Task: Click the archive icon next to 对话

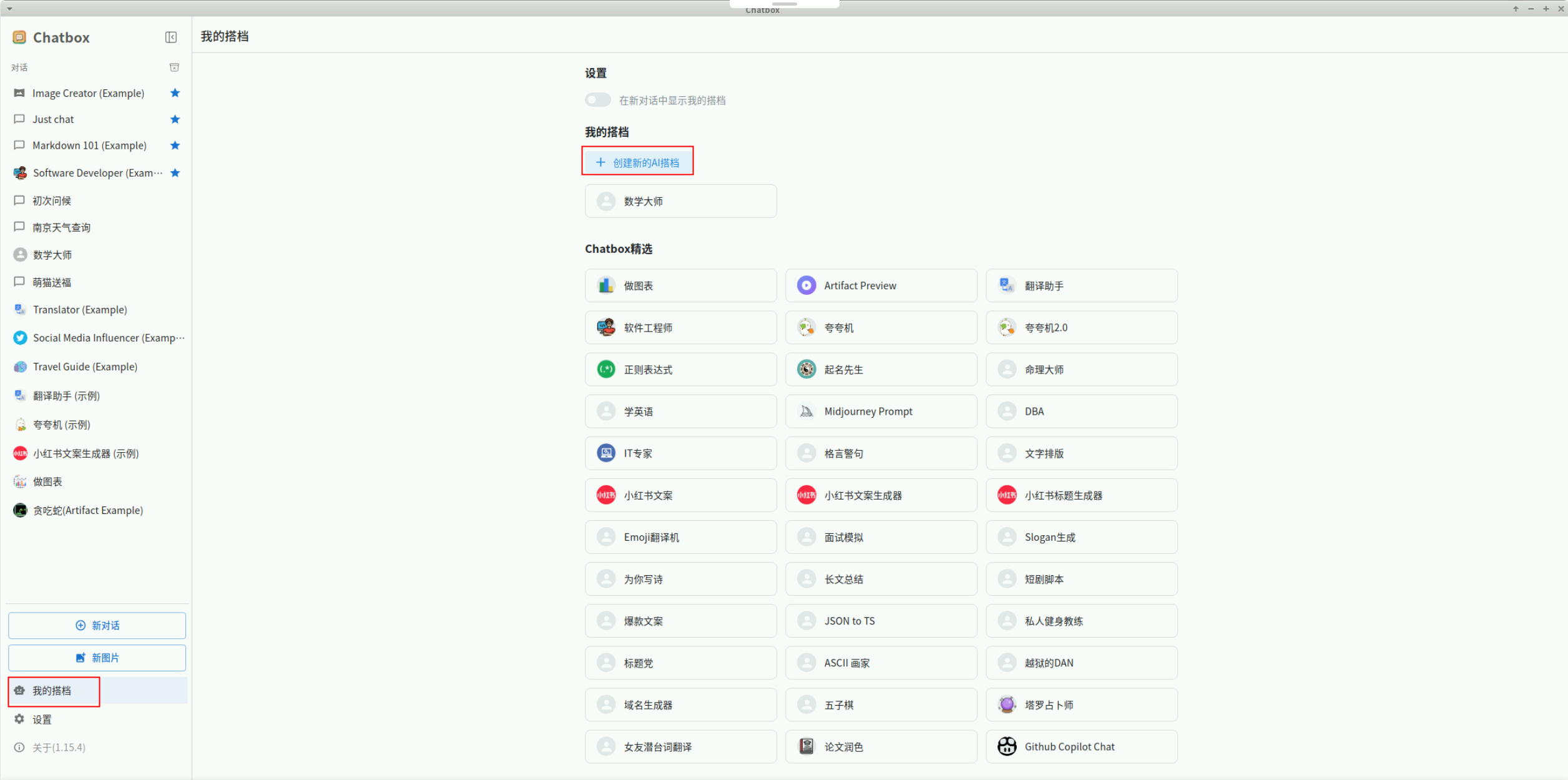Action: click(x=174, y=67)
